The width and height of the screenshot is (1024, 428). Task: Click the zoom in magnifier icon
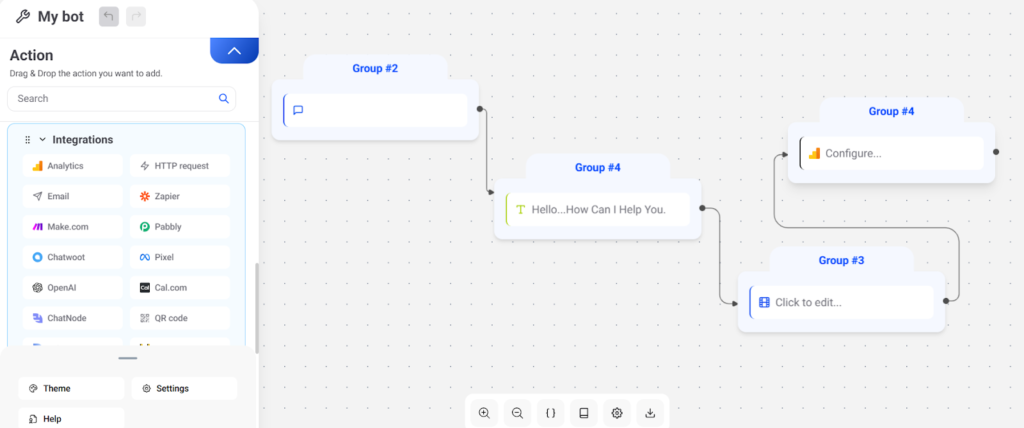click(x=484, y=413)
